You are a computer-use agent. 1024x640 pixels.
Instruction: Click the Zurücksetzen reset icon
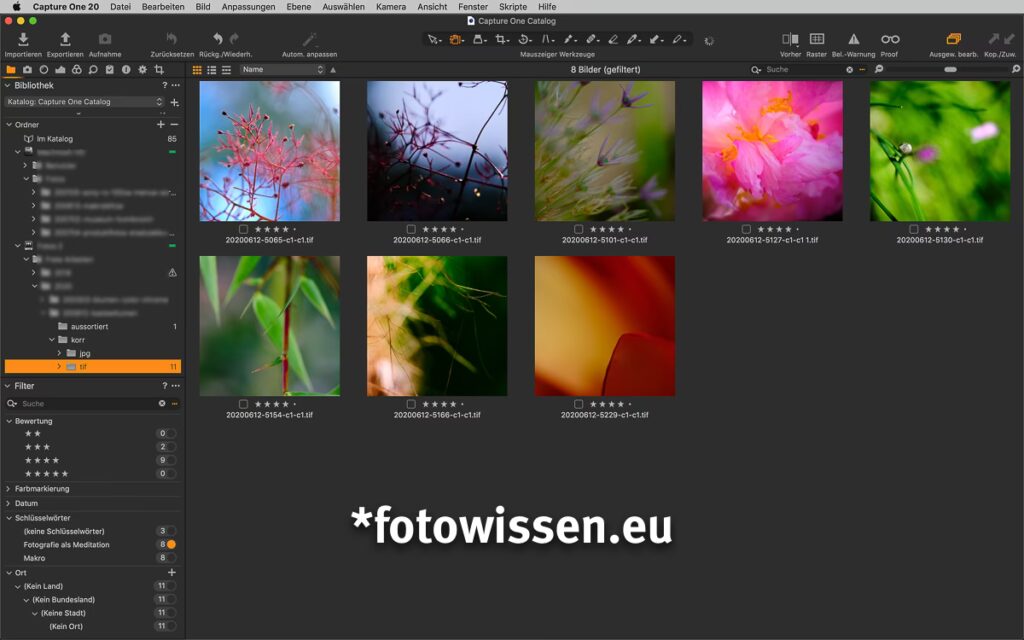click(x=172, y=39)
